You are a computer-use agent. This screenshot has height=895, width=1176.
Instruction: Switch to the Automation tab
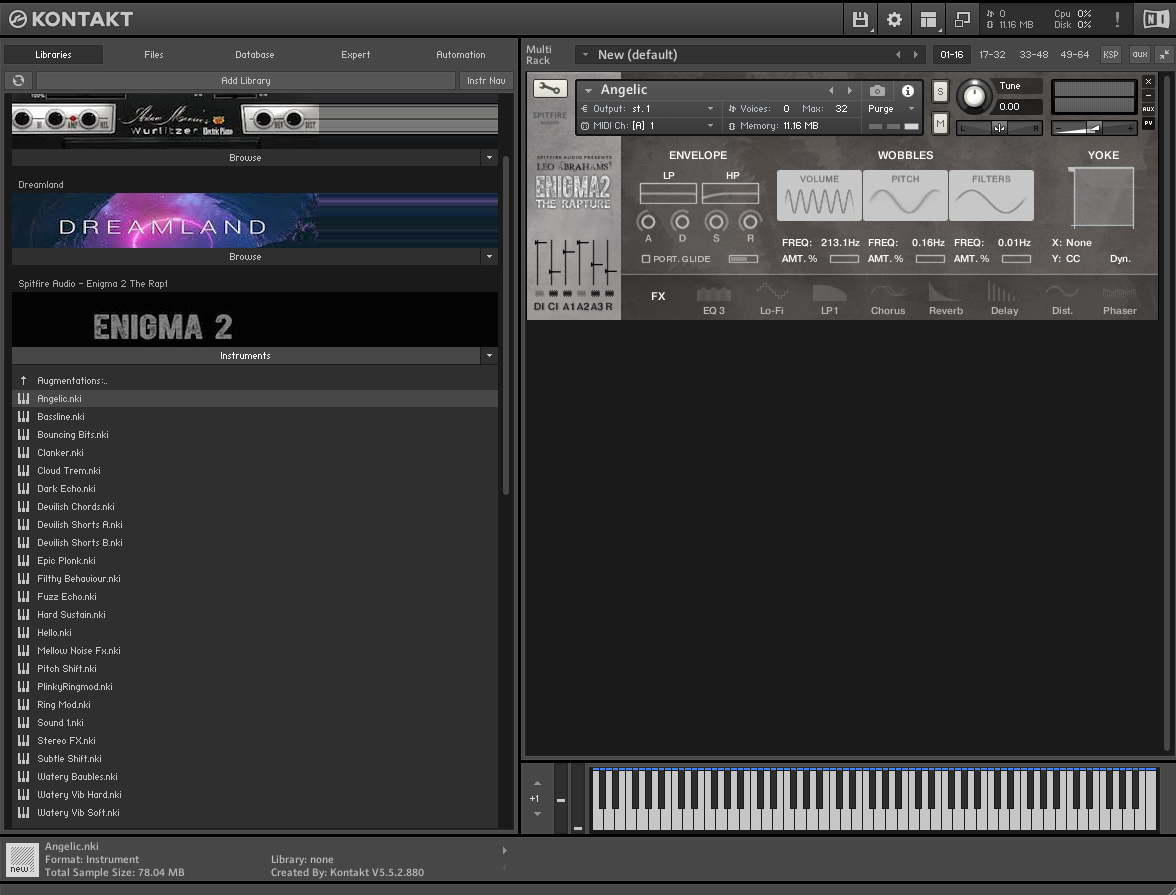460,55
